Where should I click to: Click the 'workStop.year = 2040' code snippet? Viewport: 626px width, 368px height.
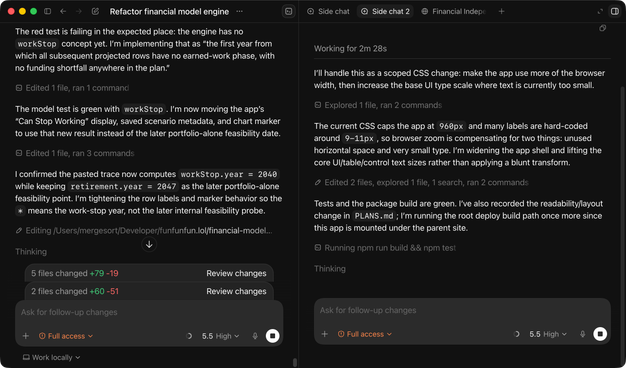pos(229,174)
